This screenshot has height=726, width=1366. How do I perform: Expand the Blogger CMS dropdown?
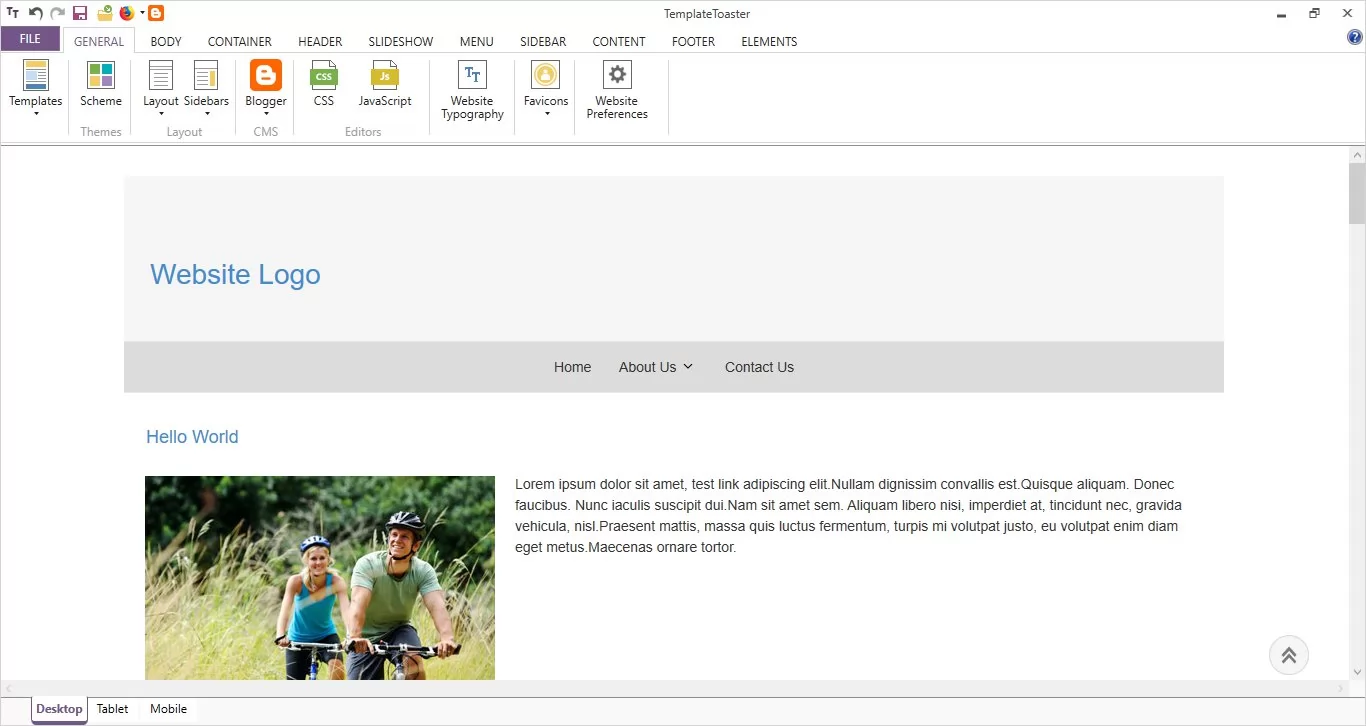[x=266, y=113]
